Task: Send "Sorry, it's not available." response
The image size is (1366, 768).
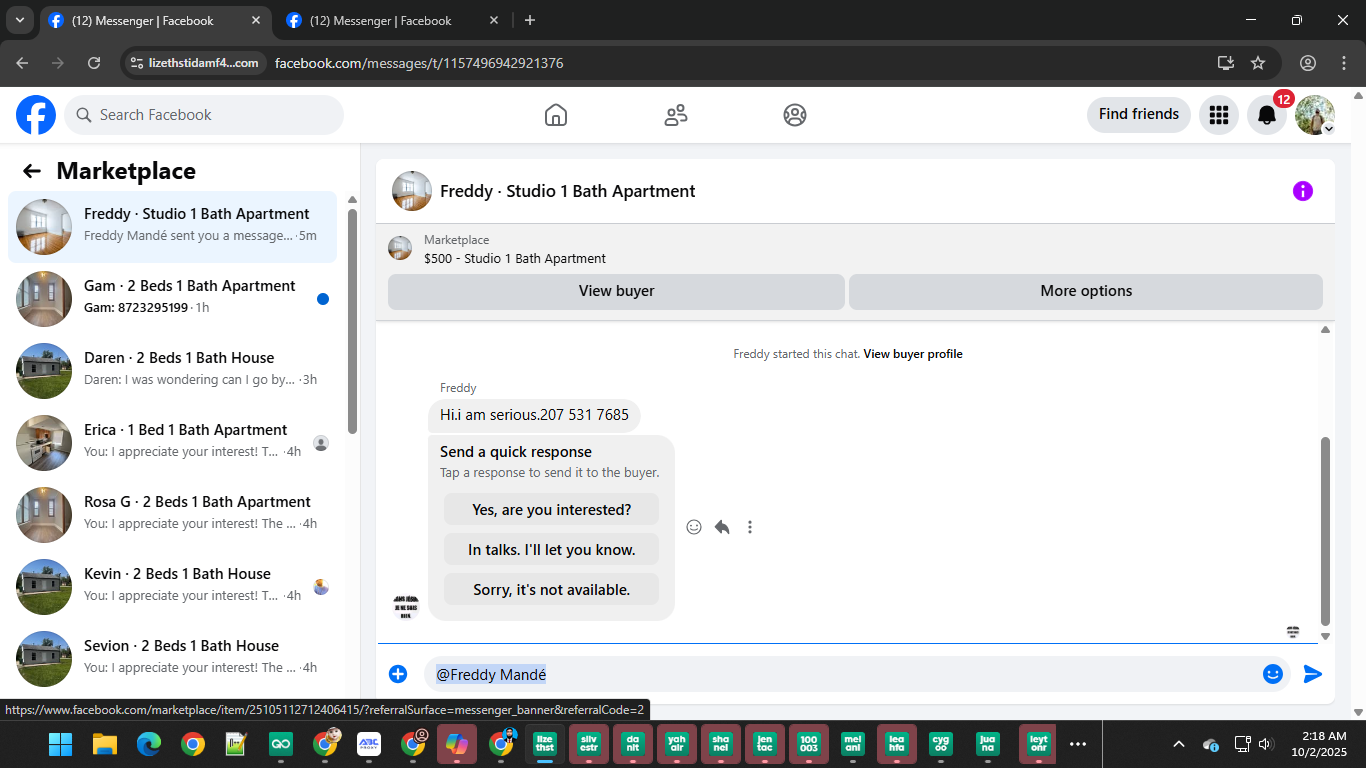Action: [x=552, y=589]
